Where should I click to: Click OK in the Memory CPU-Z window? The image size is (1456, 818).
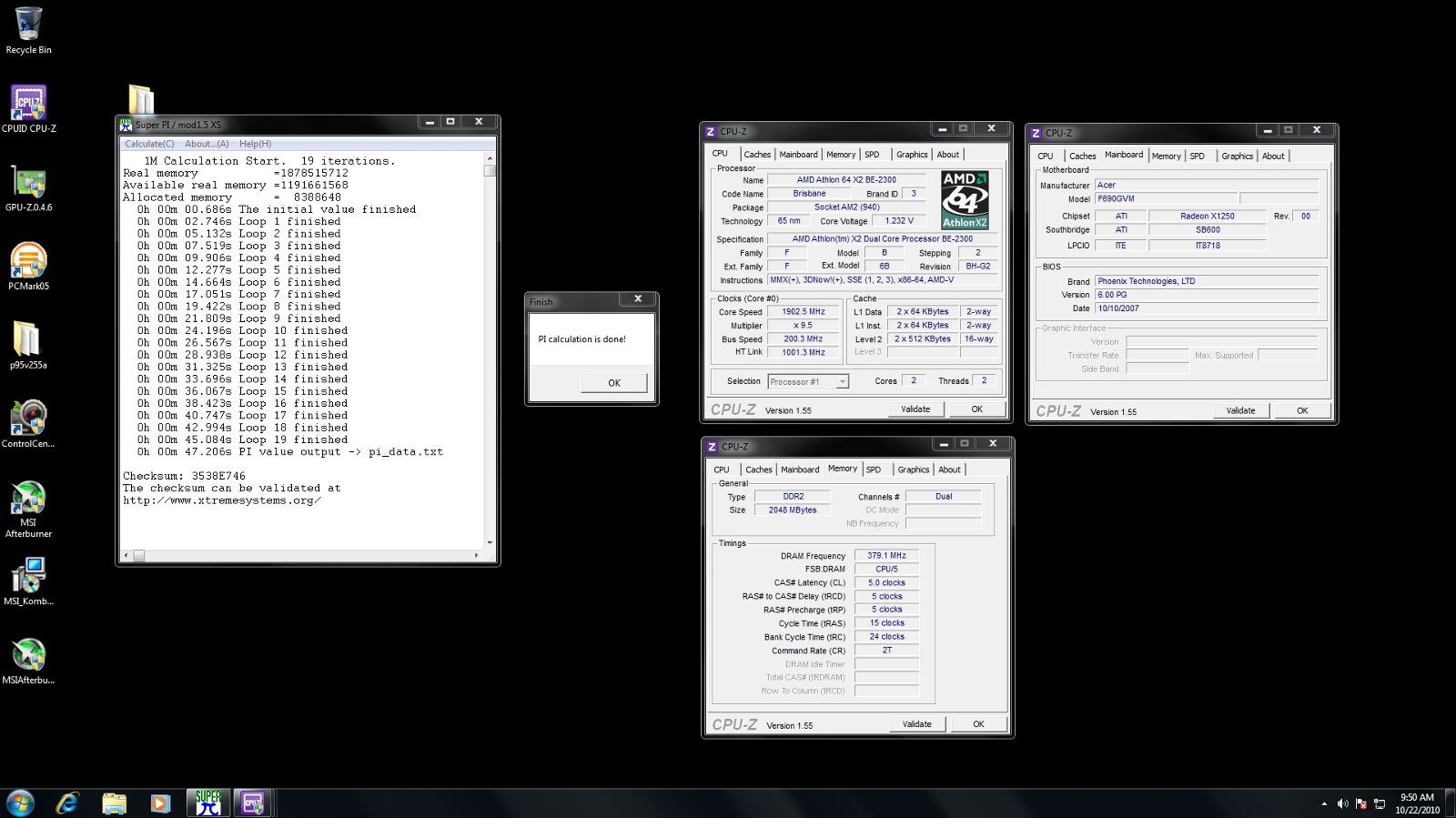point(978,724)
